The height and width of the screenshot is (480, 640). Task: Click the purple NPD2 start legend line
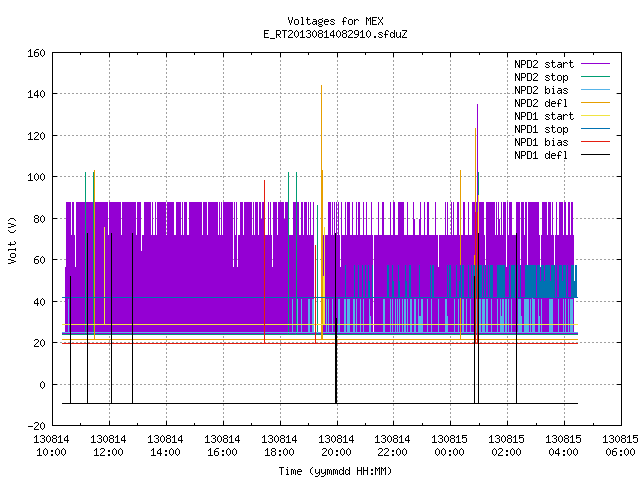(x=595, y=64)
